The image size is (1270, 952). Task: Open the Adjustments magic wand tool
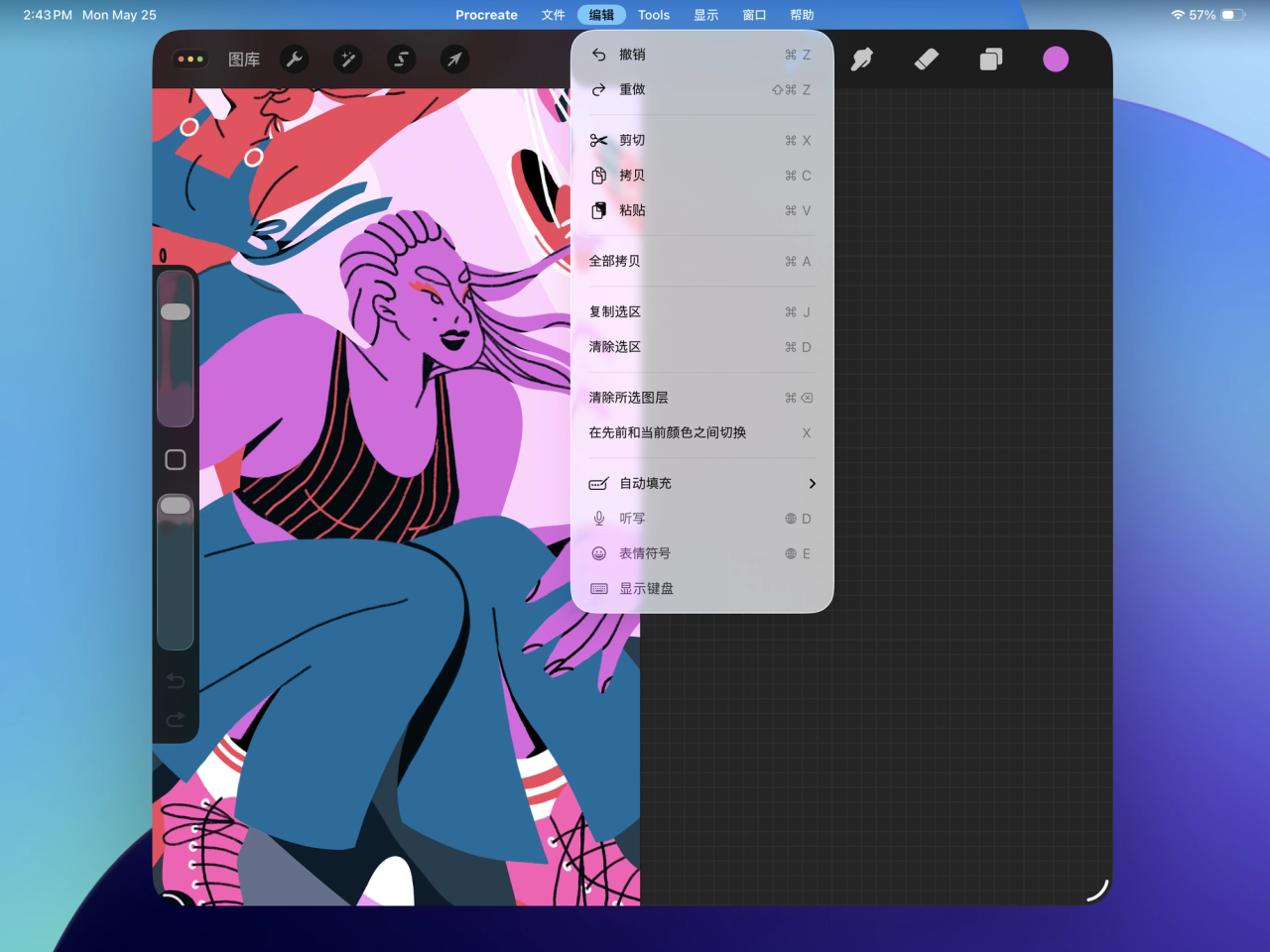tap(348, 59)
